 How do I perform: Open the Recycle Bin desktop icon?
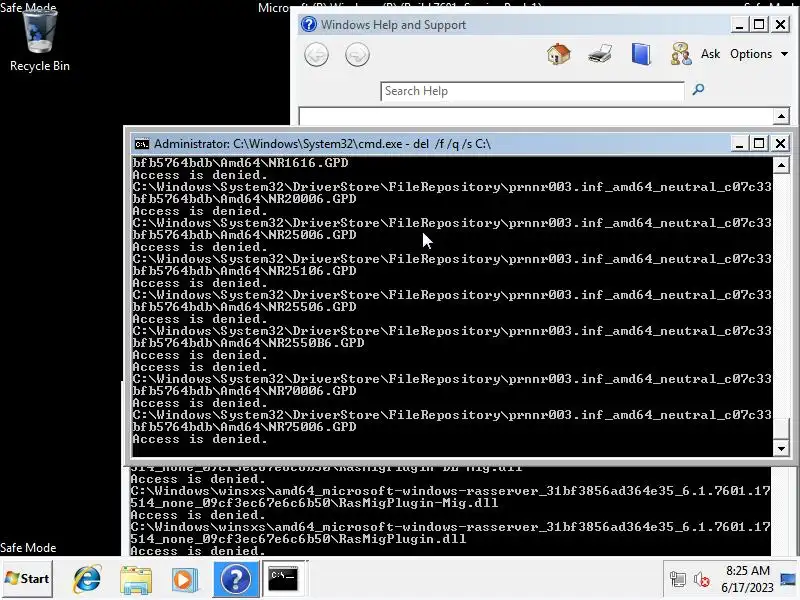[x=39, y=42]
